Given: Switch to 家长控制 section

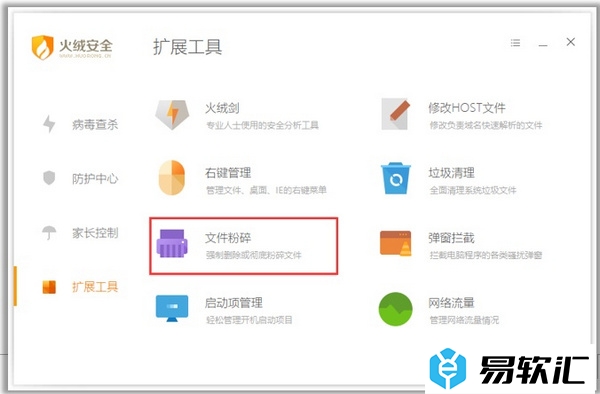Looking at the screenshot, I should coord(95,233).
